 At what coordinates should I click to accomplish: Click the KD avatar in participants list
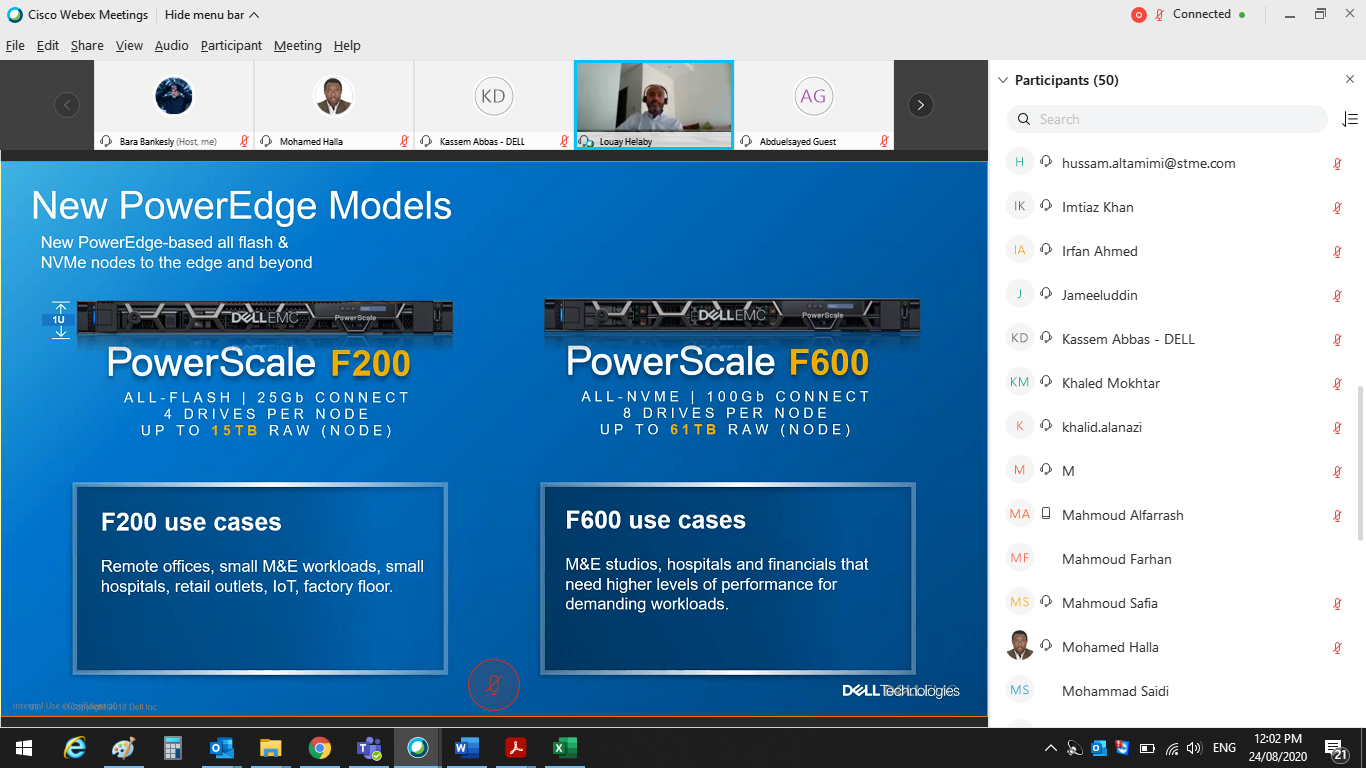[1020, 338]
